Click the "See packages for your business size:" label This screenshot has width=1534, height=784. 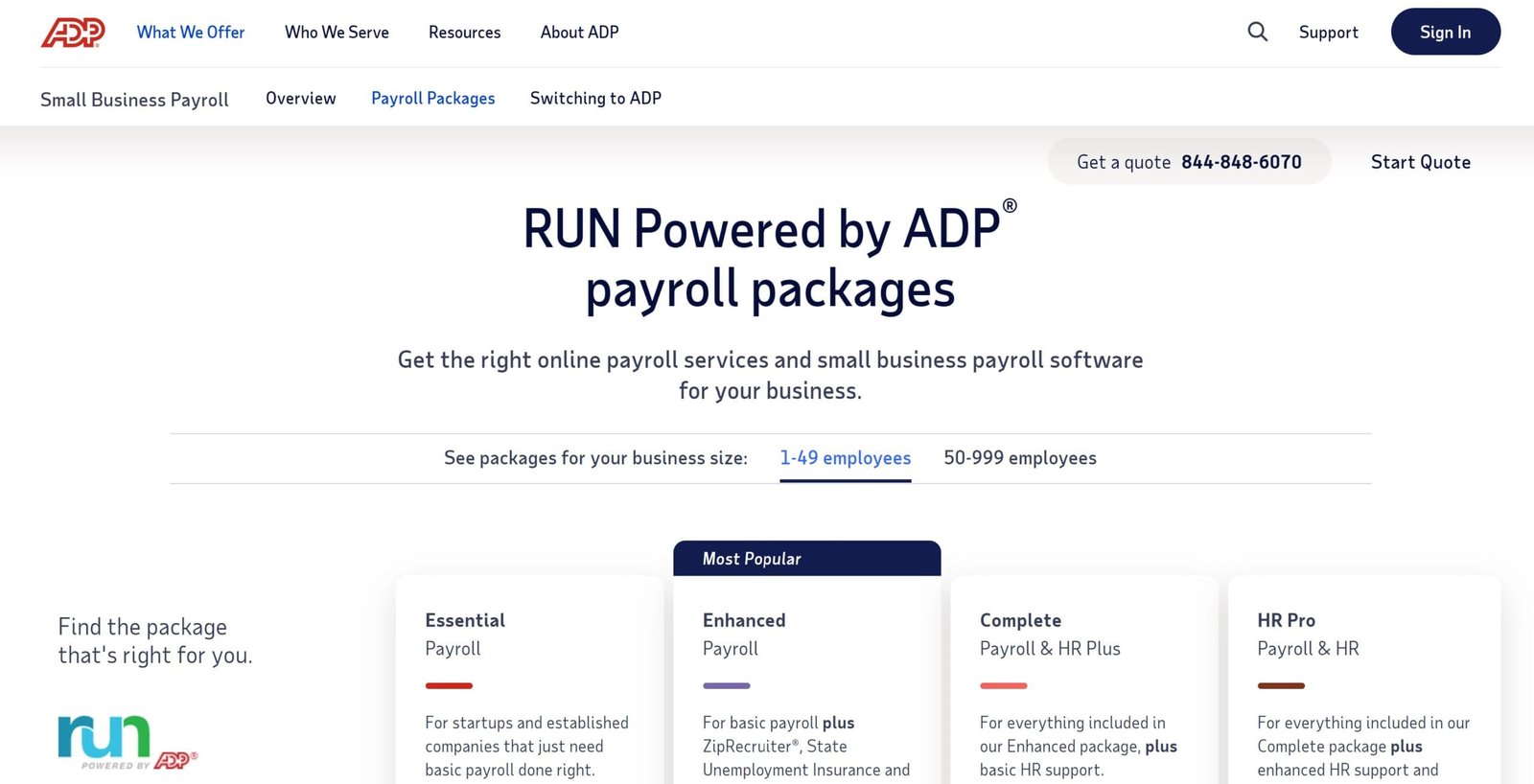595,458
